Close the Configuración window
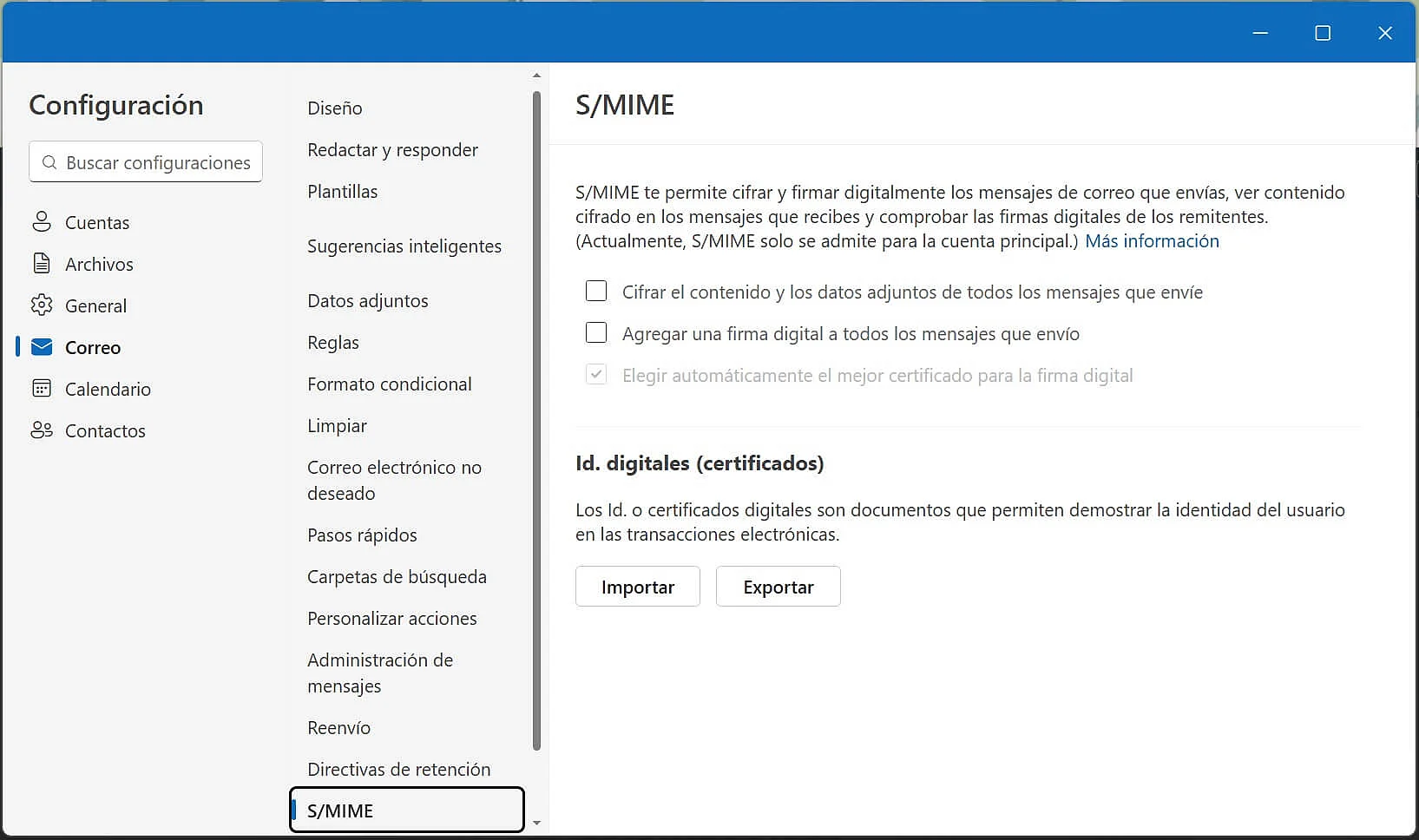Screen dimensions: 1419x840 pos(1385,33)
